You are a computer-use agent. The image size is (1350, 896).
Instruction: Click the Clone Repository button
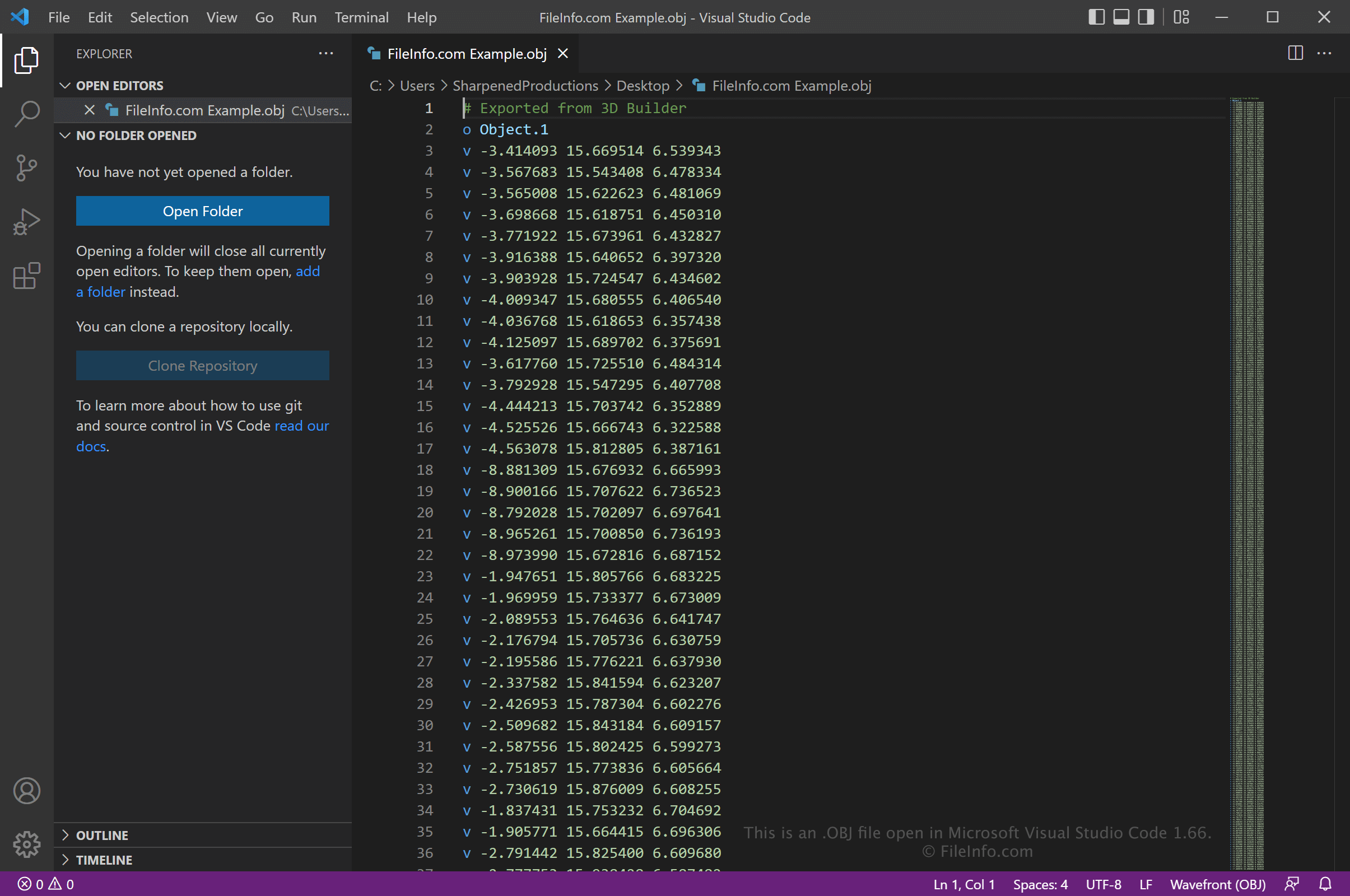pyautogui.click(x=203, y=366)
